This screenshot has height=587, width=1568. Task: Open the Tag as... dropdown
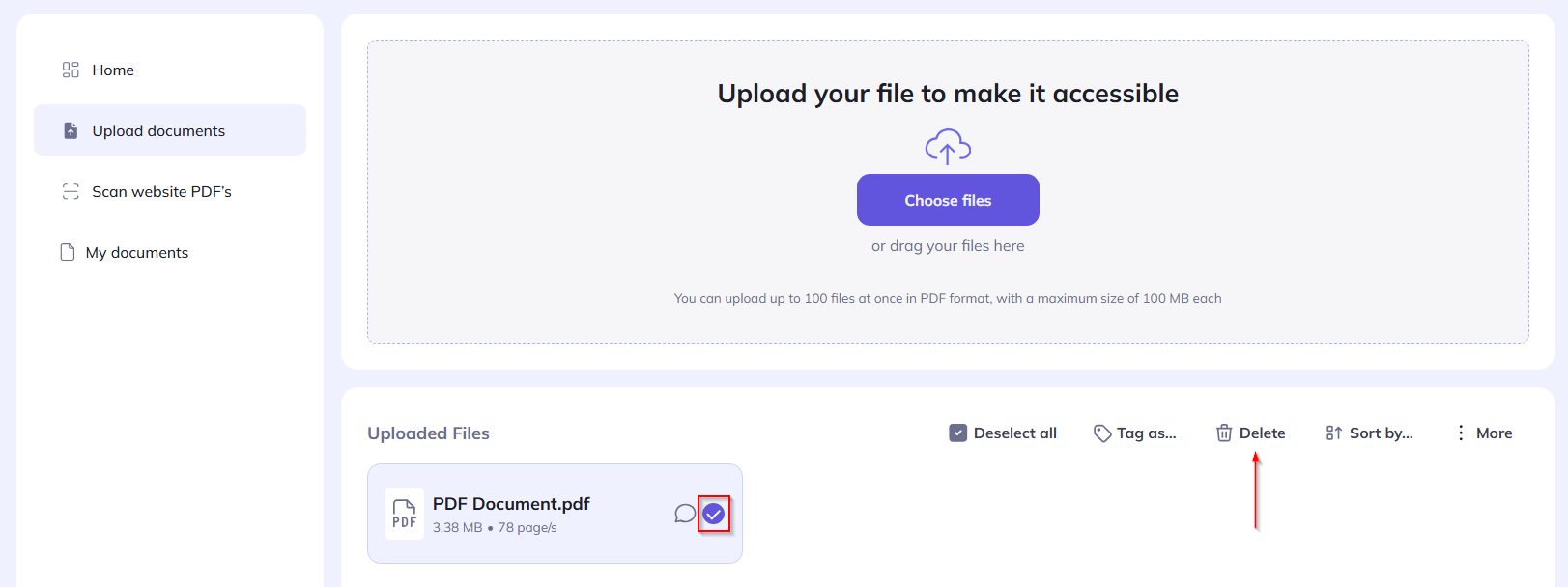pos(1135,433)
